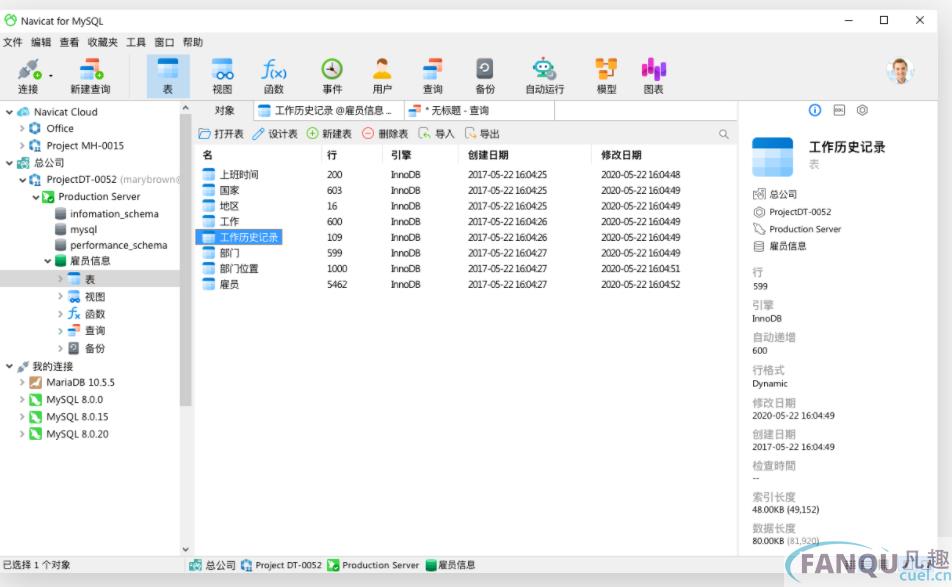Click the 新建表 (New Table) button

(x=329, y=134)
